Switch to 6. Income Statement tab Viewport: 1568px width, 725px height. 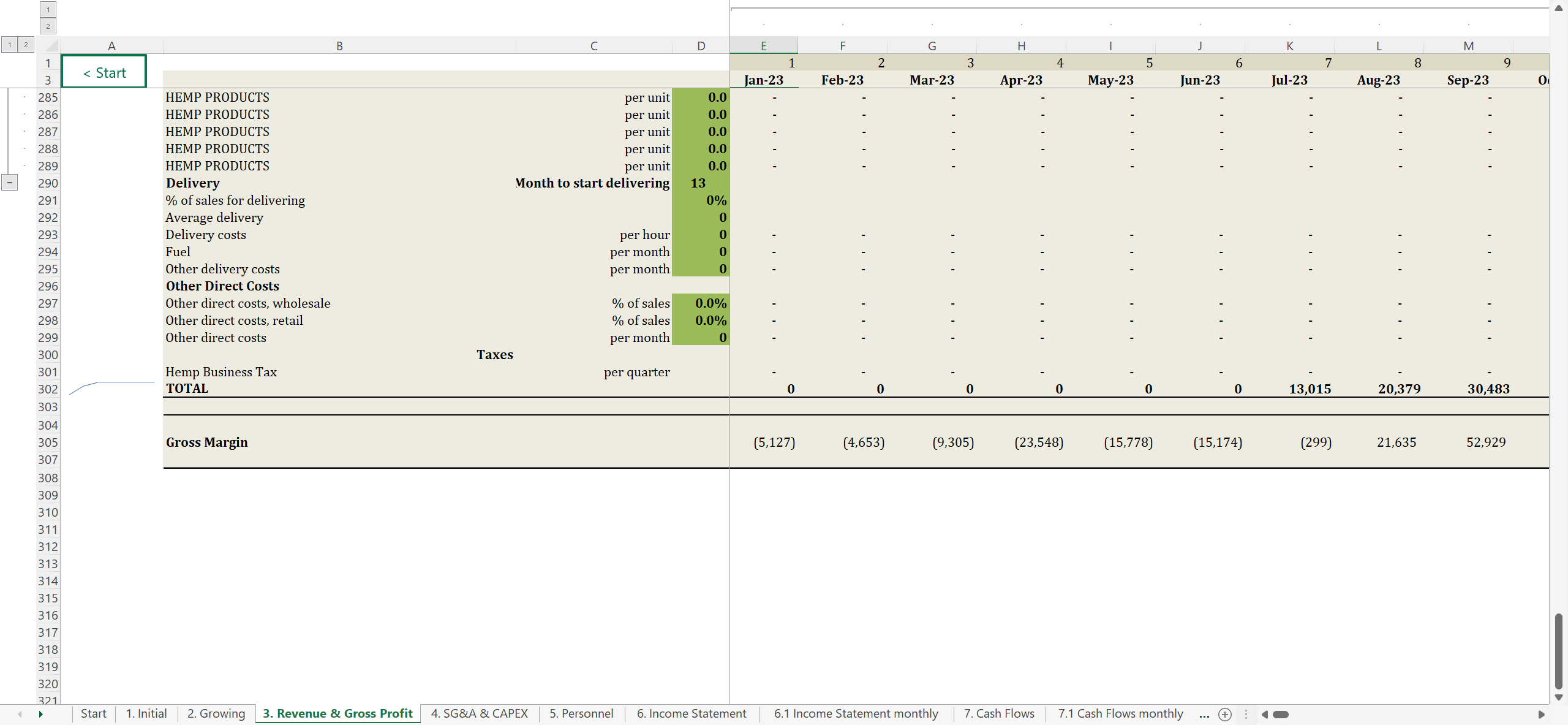[691, 713]
